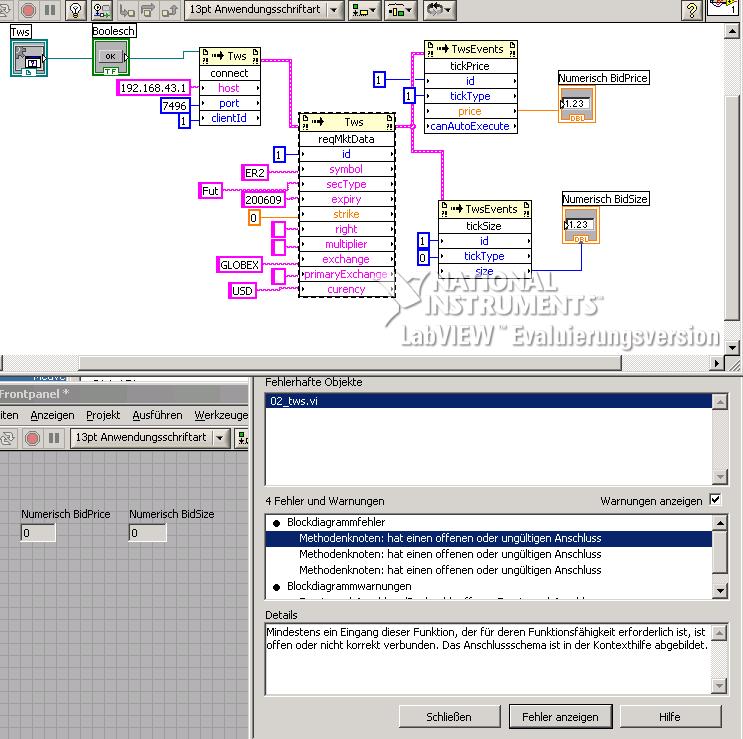This screenshot has width=743, height=739.
Task: Click block diagram horizontal scroll right arrow
Action: [x=716, y=363]
